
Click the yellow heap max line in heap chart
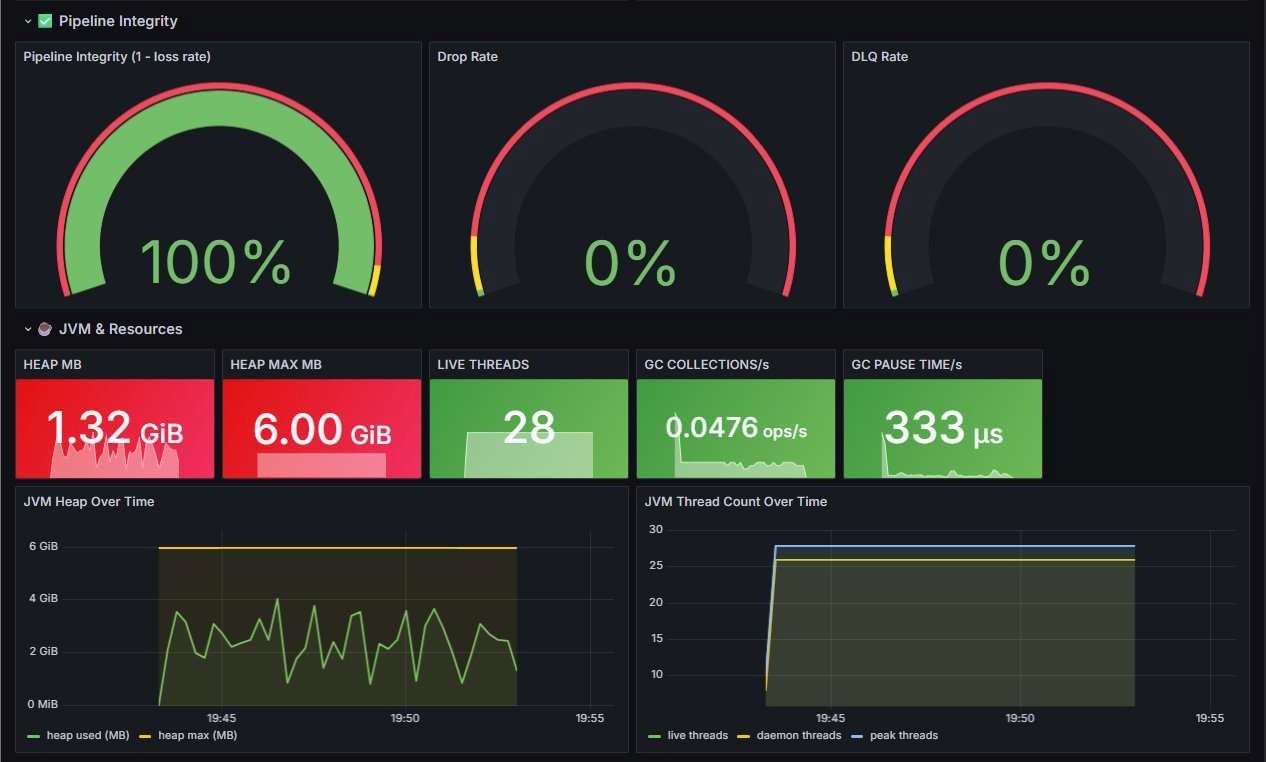pos(338,548)
